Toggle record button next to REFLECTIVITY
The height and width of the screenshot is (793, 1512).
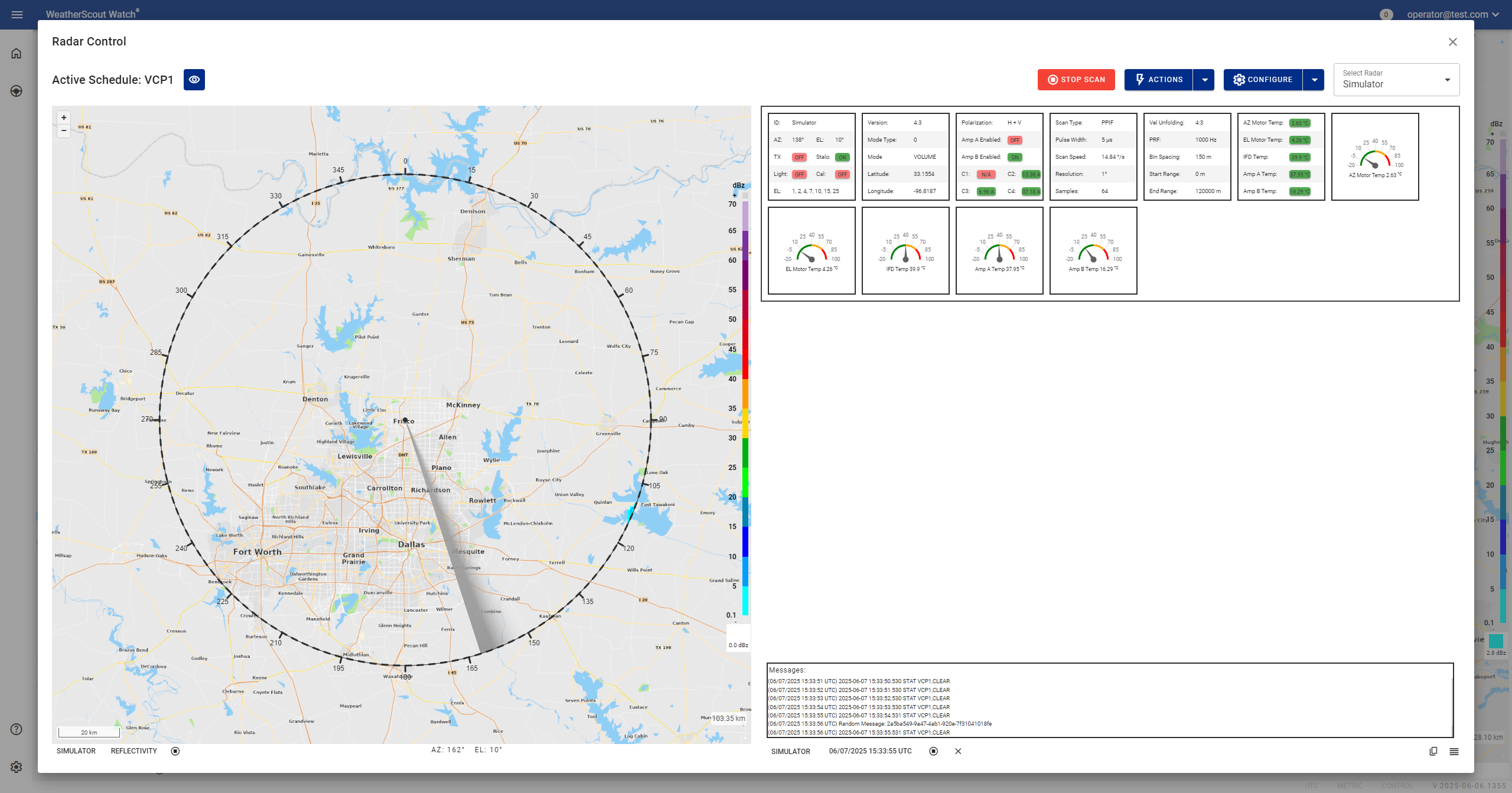[x=175, y=751]
